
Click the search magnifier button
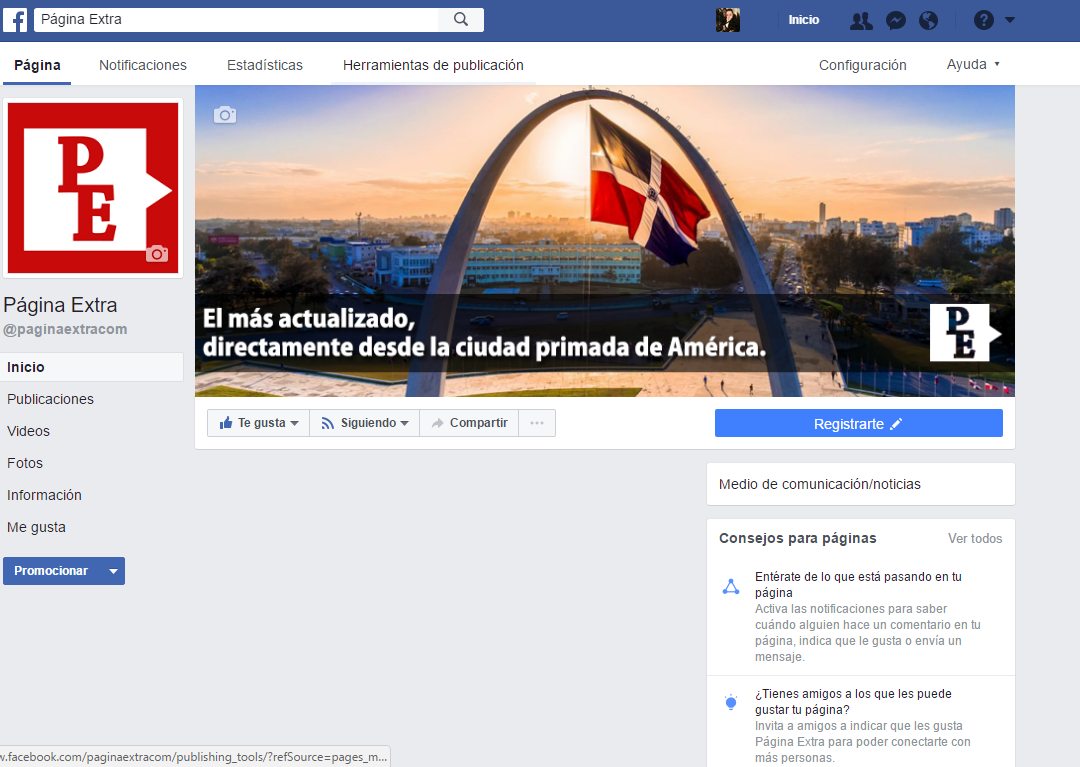(x=461, y=19)
